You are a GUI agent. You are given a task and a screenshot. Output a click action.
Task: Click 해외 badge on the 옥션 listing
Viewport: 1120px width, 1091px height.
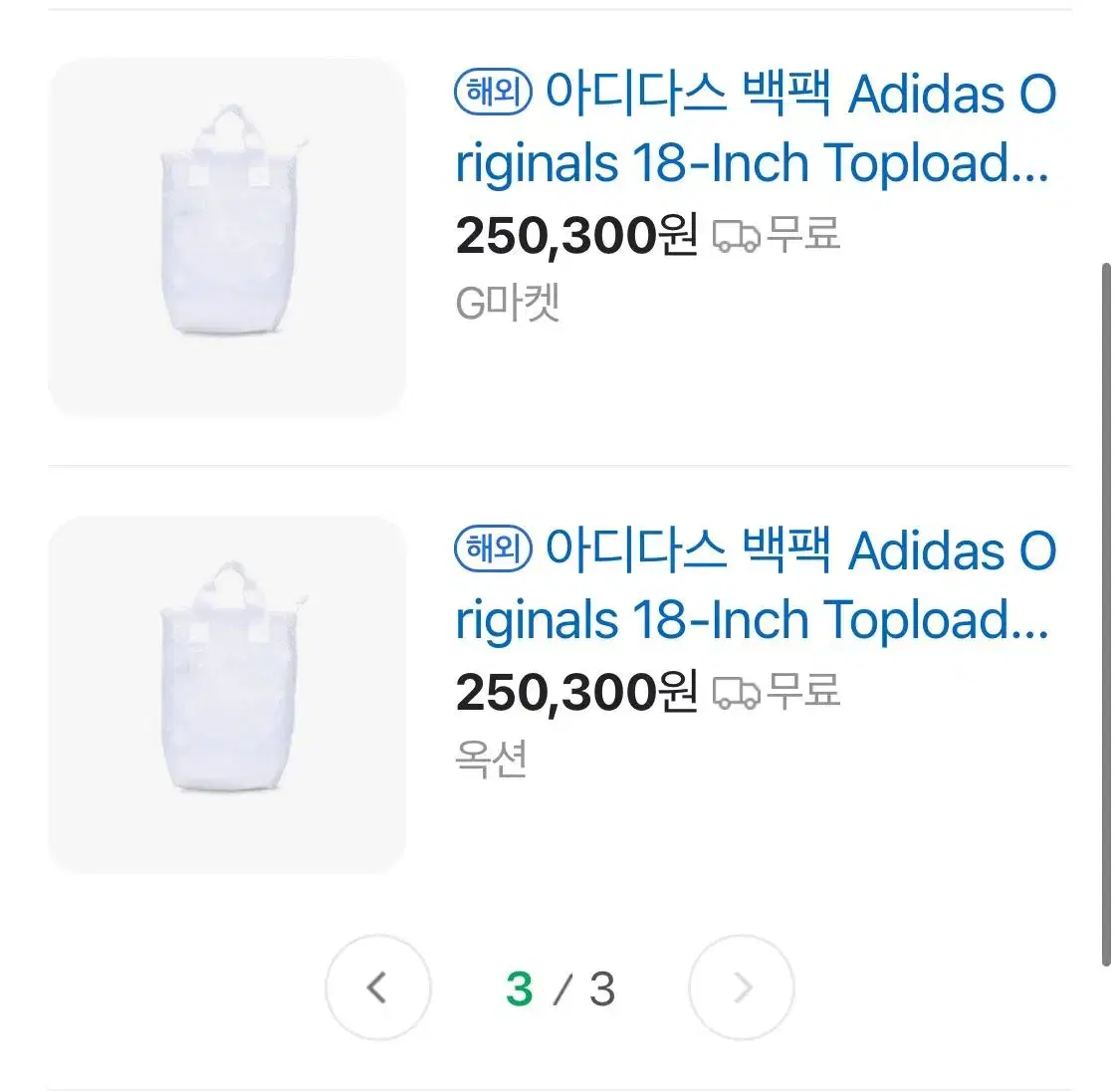pos(494,549)
